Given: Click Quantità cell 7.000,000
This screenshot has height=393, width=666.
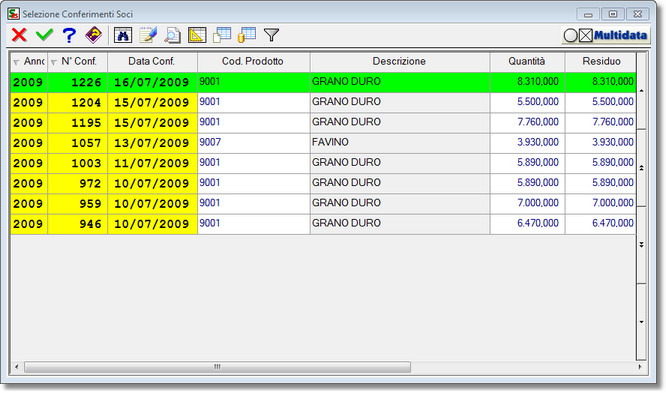Looking at the screenshot, I should tap(527, 204).
